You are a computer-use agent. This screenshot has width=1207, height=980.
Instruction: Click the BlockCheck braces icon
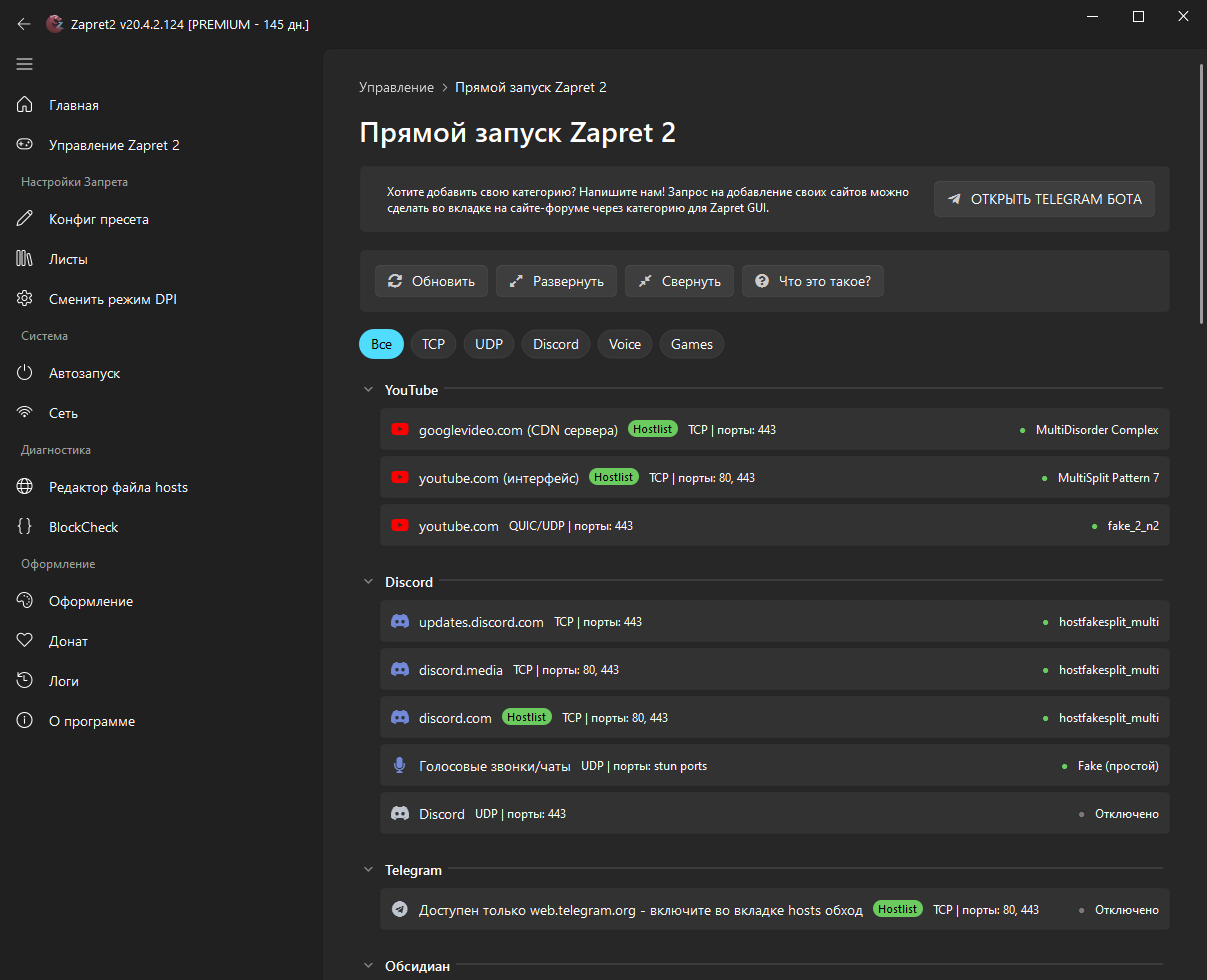click(26, 527)
